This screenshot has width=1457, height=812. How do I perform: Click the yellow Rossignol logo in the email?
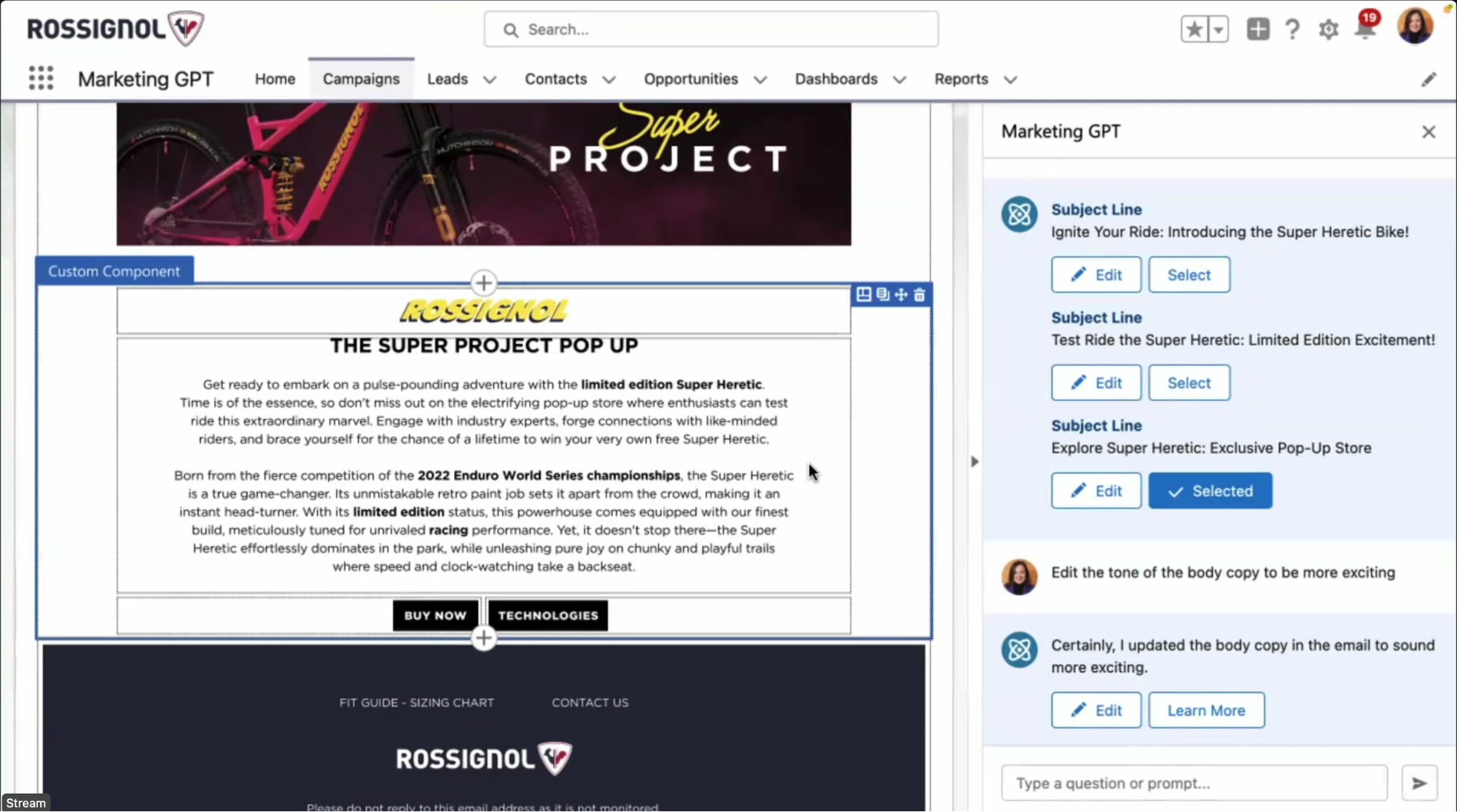point(483,311)
